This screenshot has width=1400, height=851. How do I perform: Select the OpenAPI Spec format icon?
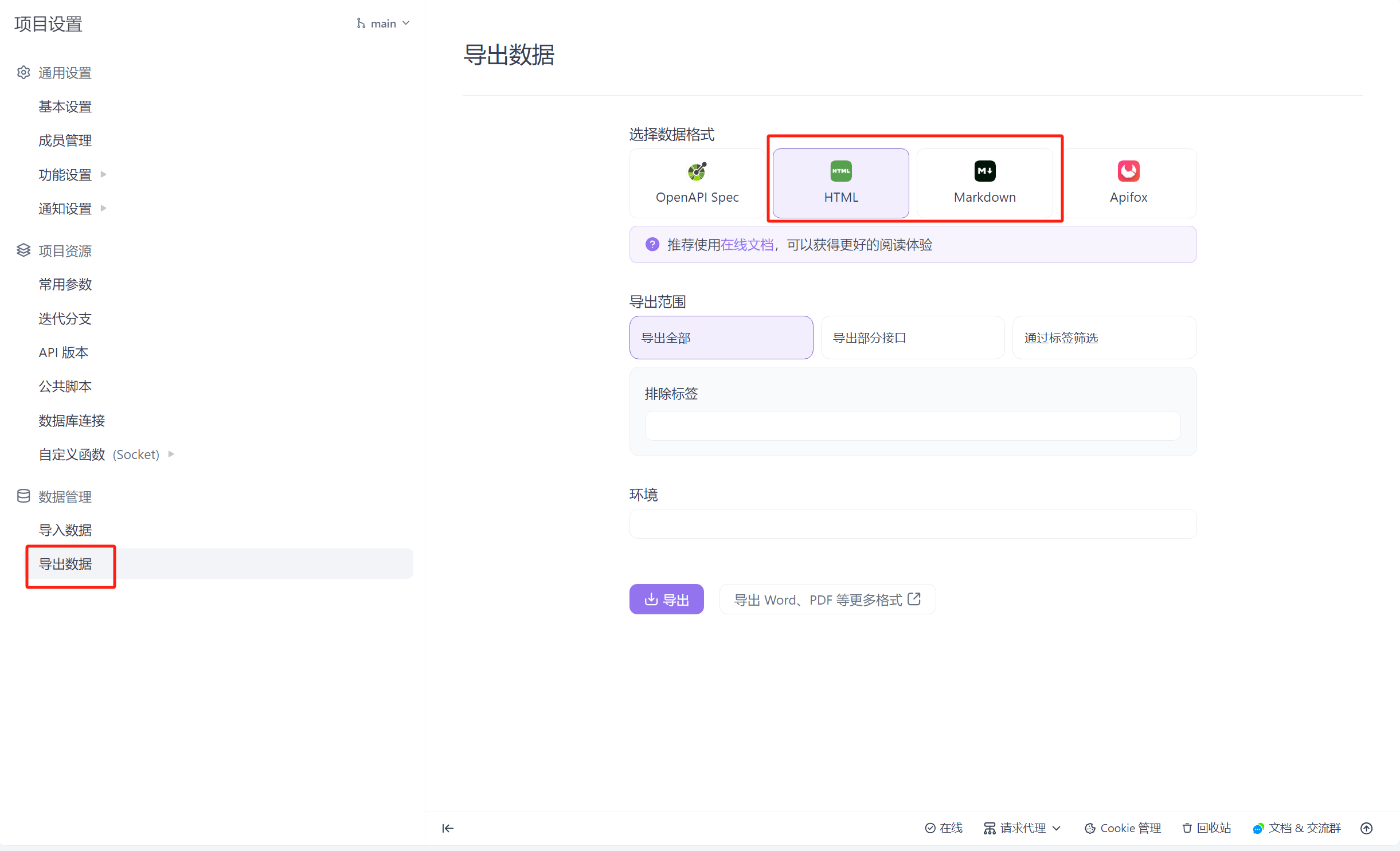coord(697,171)
